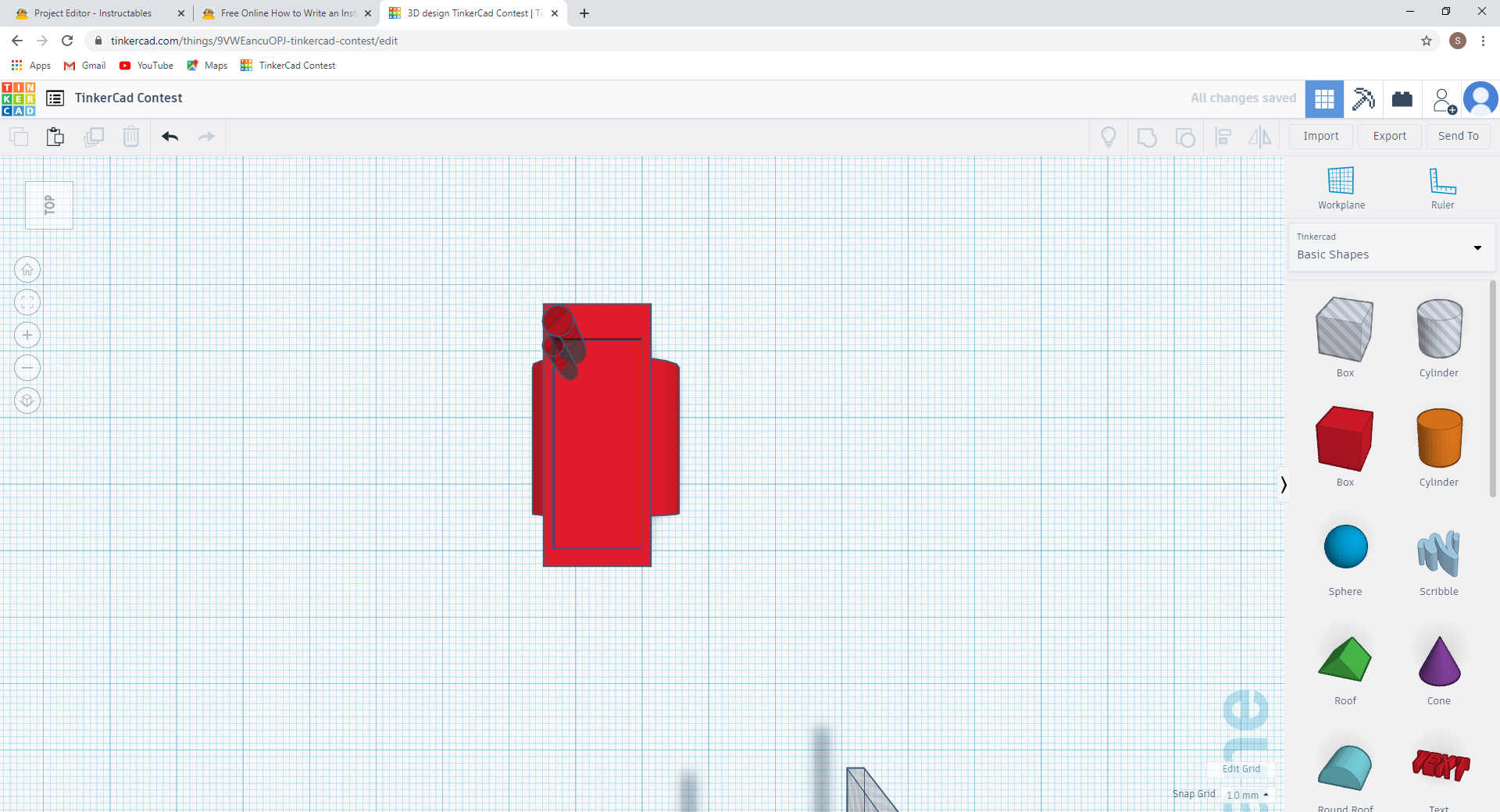Click the Copy toolbar icon

(19, 137)
